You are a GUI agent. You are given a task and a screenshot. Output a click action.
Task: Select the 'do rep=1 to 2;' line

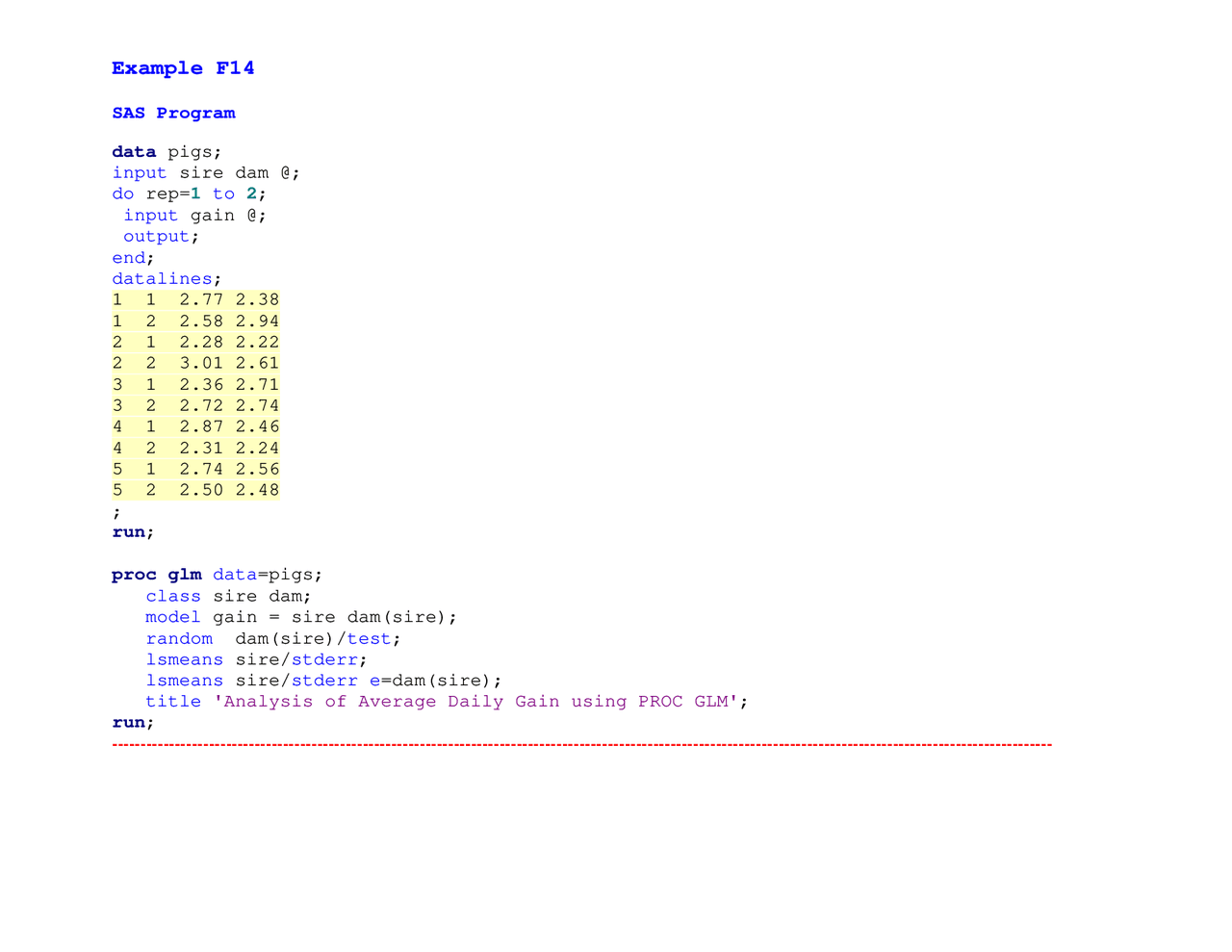189,194
